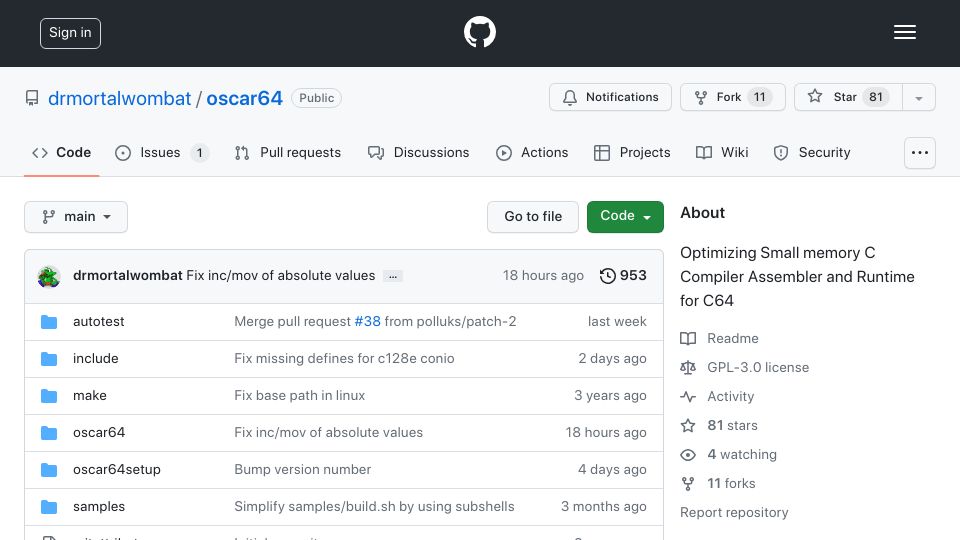Image resolution: width=960 pixels, height=540 pixels.
Task: Open commit 'Bump version number'
Action: pos(302,470)
